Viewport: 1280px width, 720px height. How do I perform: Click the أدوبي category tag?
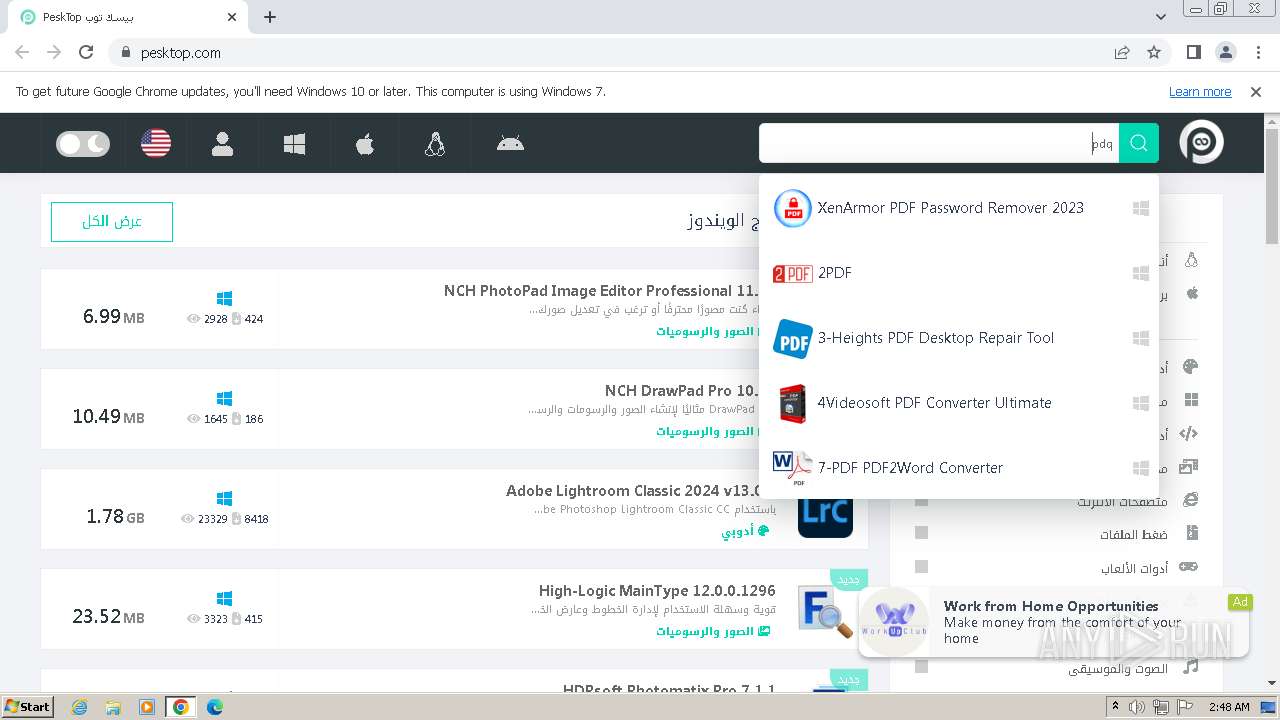point(745,531)
